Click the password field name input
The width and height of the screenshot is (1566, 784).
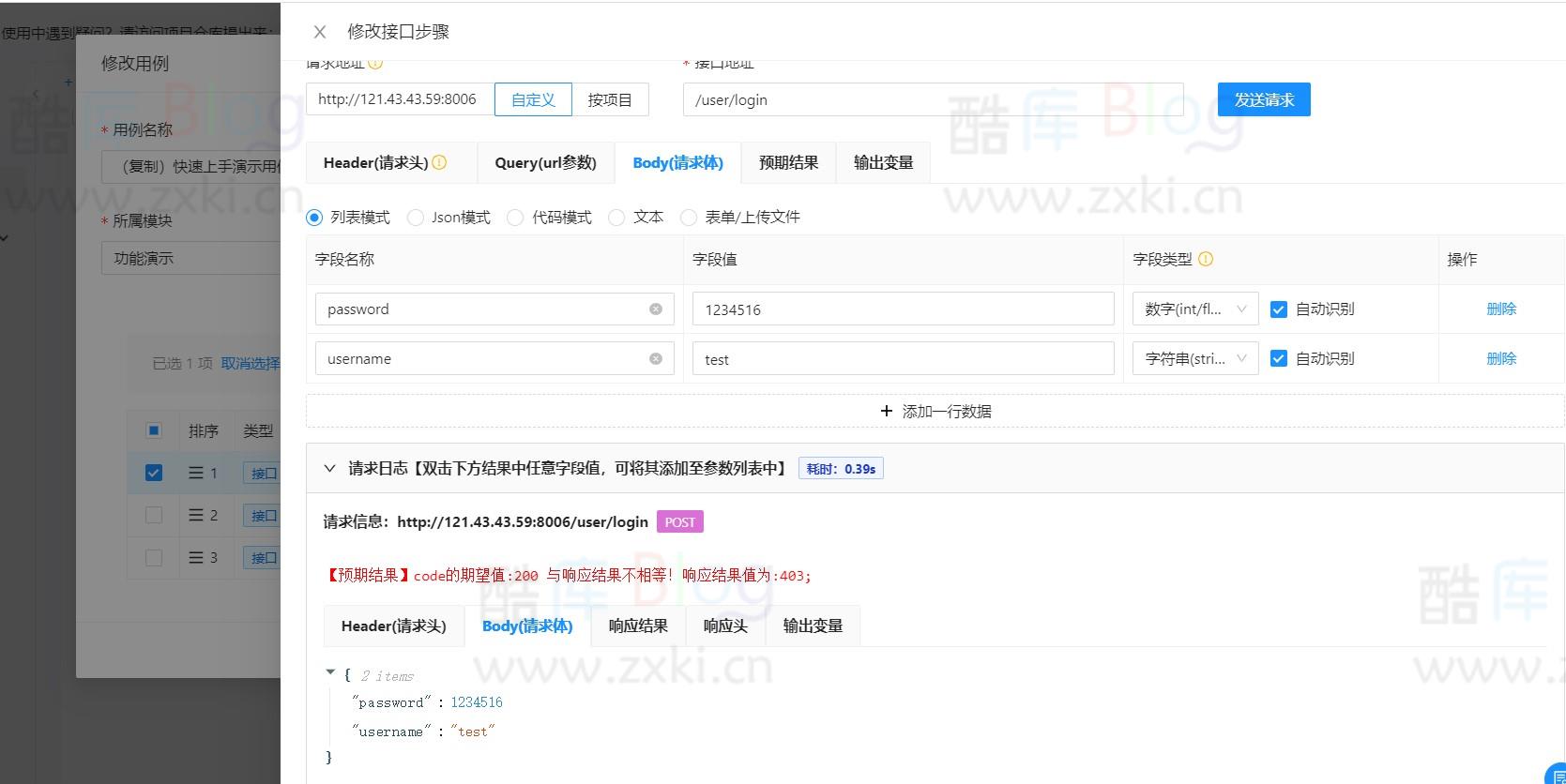[x=494, y=309]
